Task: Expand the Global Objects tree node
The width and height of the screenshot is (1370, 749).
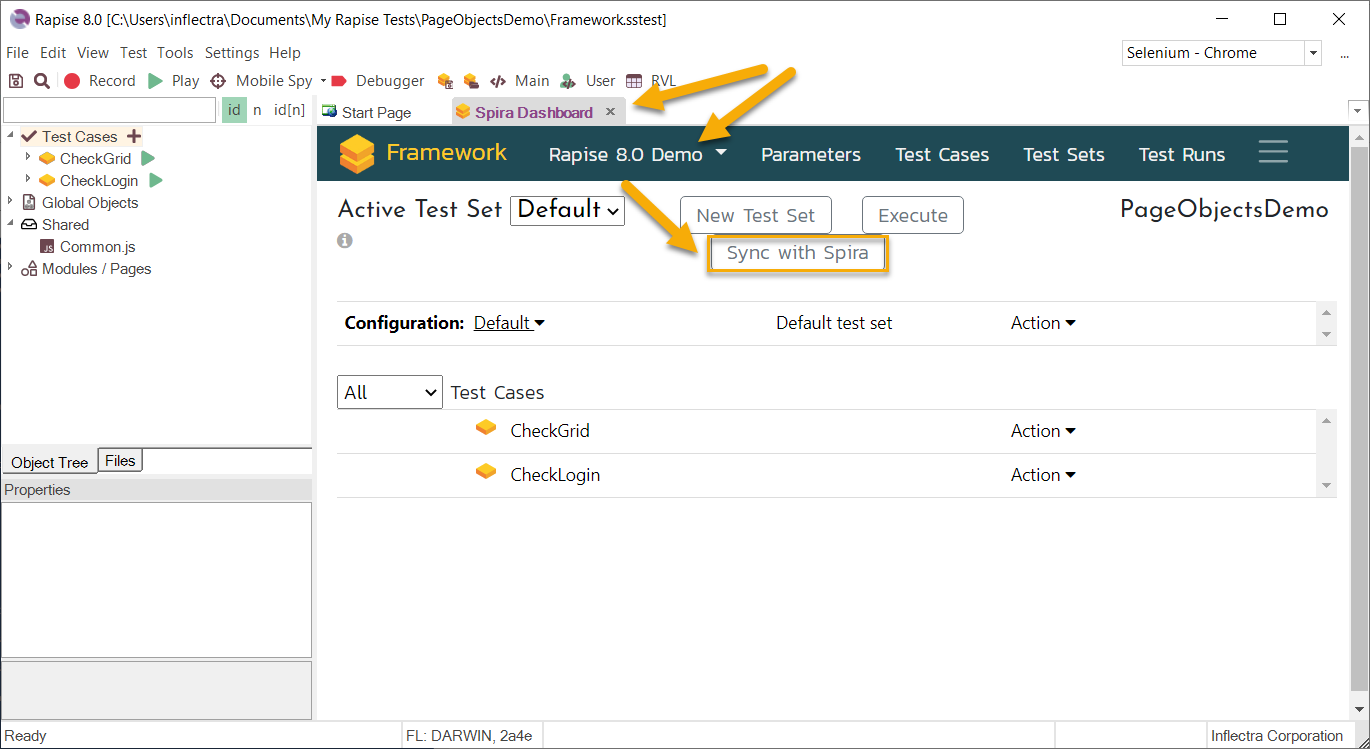Action: coord(11,203)
